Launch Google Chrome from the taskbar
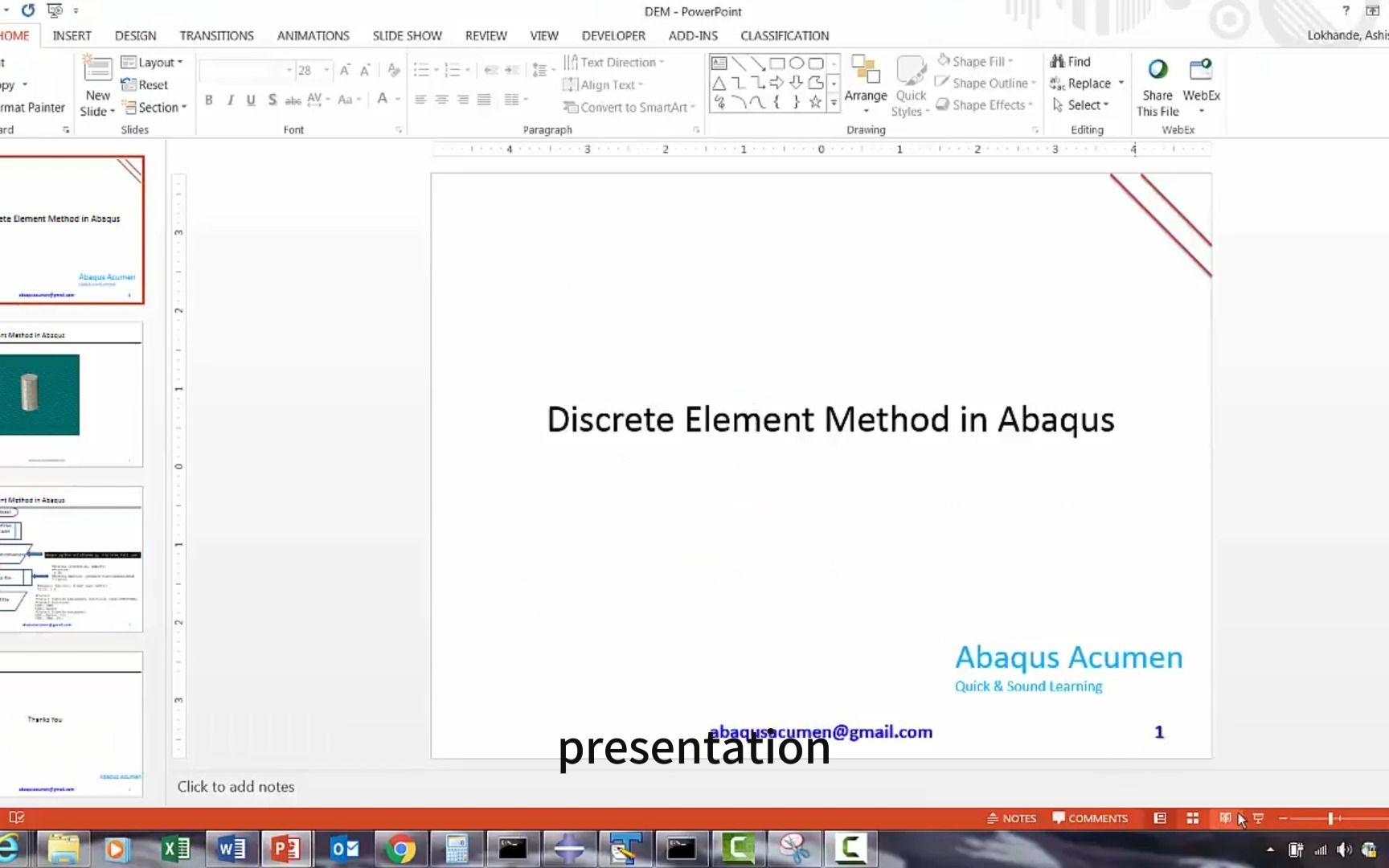 400,848
